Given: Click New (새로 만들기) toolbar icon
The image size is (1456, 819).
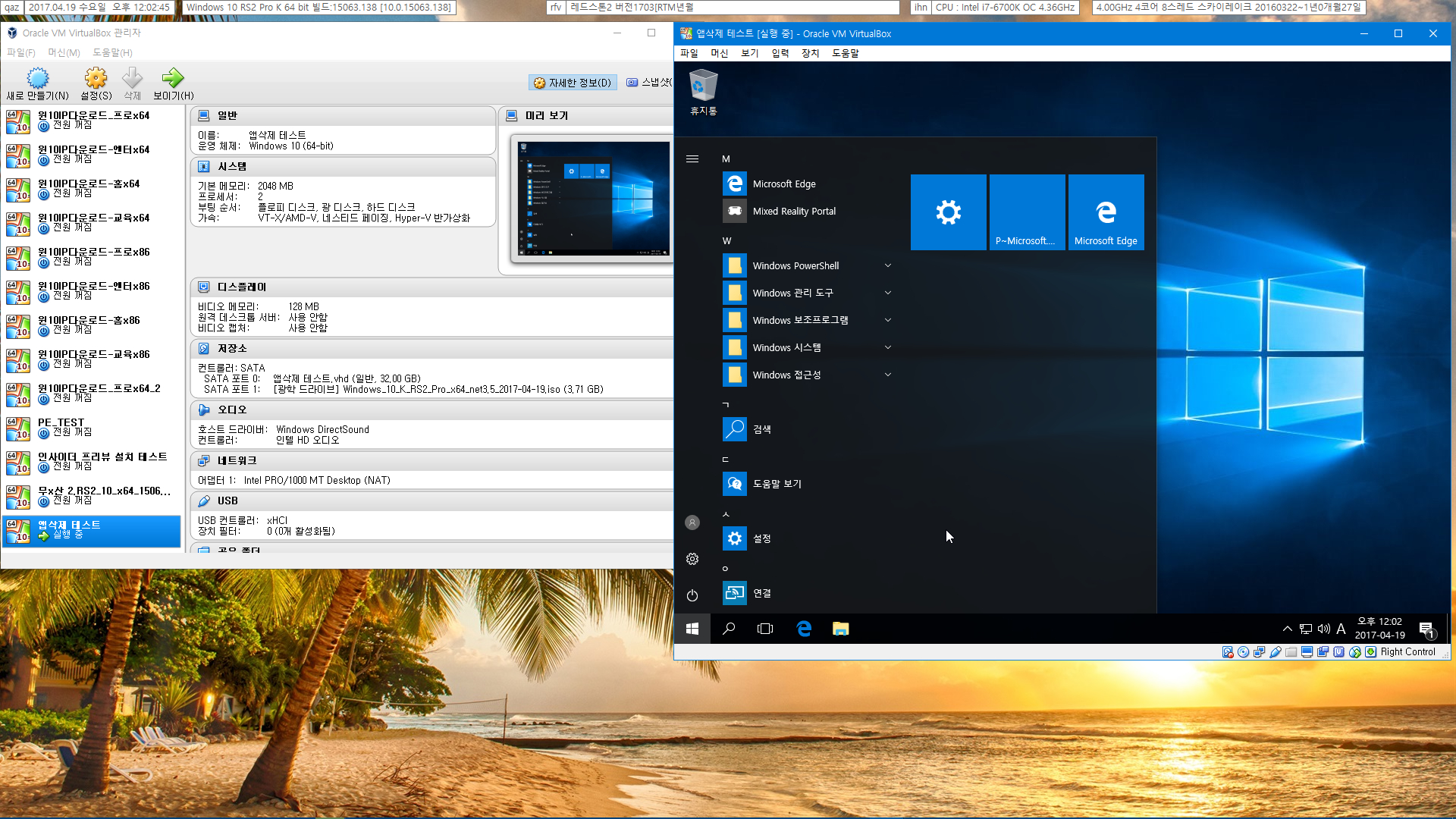Looking at the screenshot, I should coord(37,78).
